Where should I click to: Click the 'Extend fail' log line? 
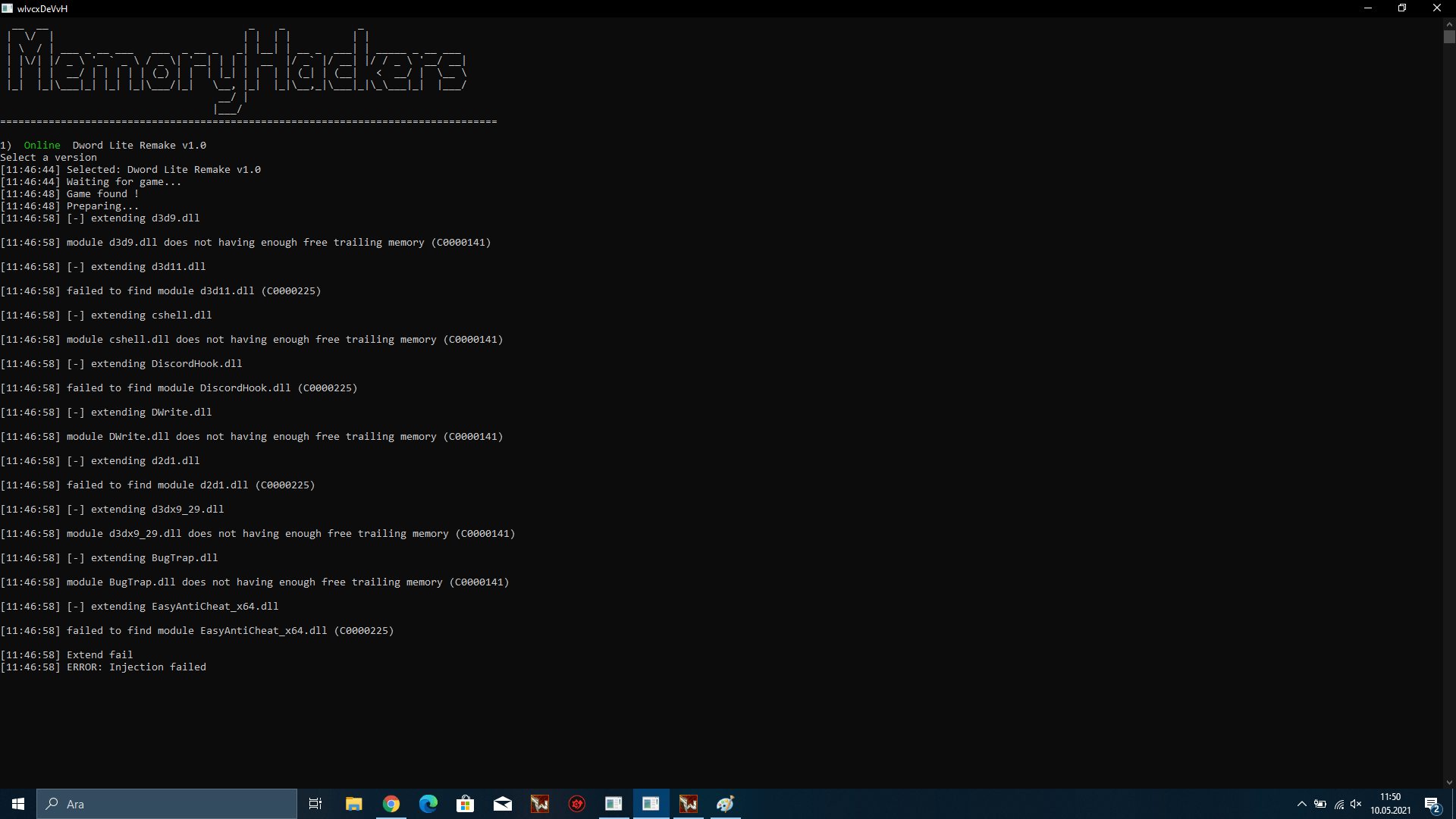67,654
